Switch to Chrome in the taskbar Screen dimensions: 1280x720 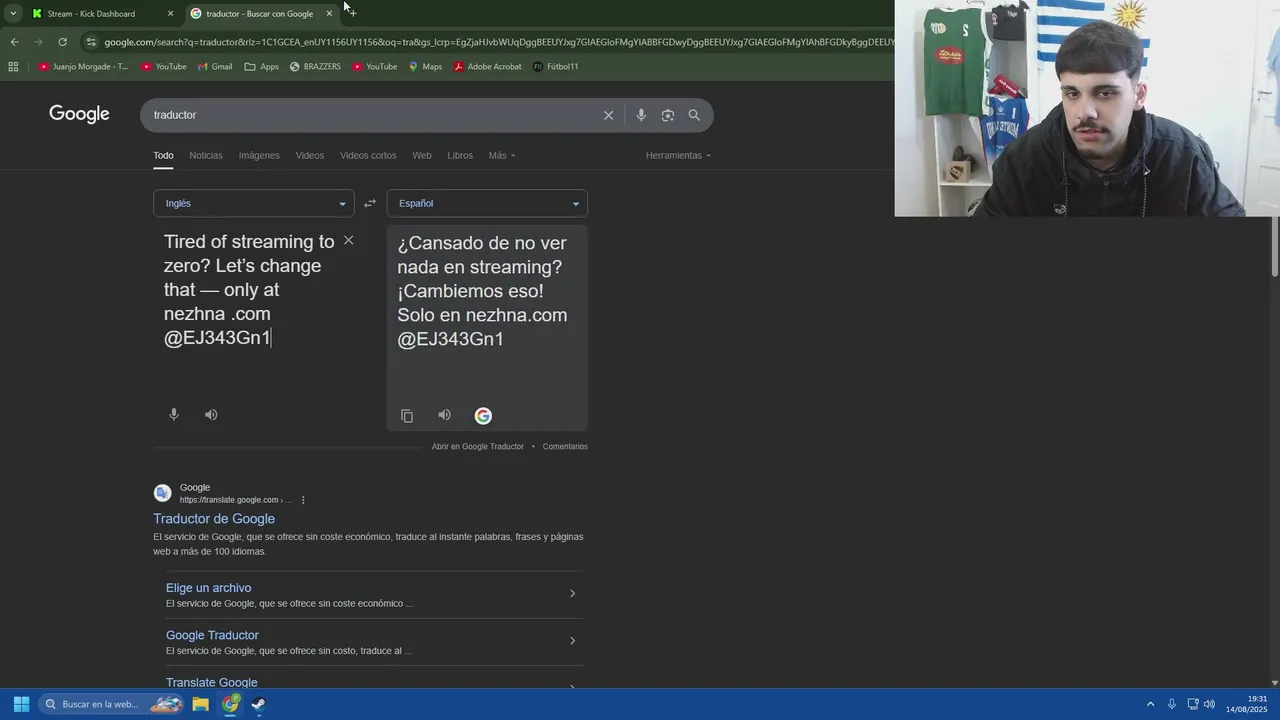point(230,704)
